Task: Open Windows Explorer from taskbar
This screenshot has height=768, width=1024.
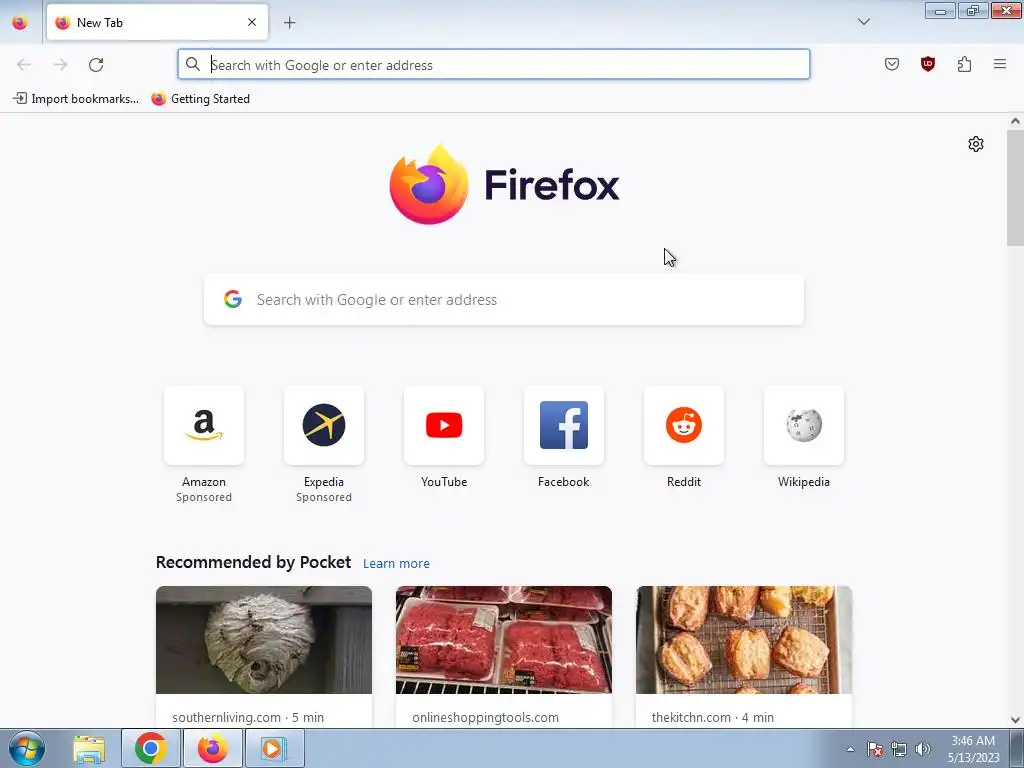Action: [x=89, y=748]
